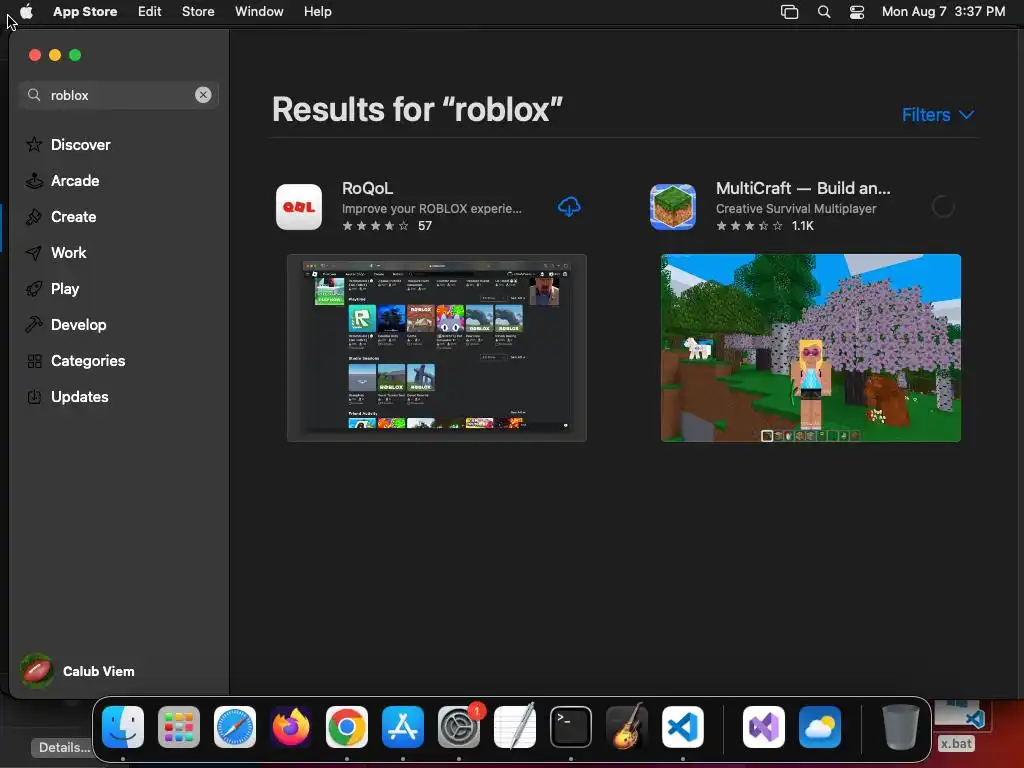Screen dimensions: 1024x768
Task: Open GarageBand from the Dock
Action: (x=627, y=727)
